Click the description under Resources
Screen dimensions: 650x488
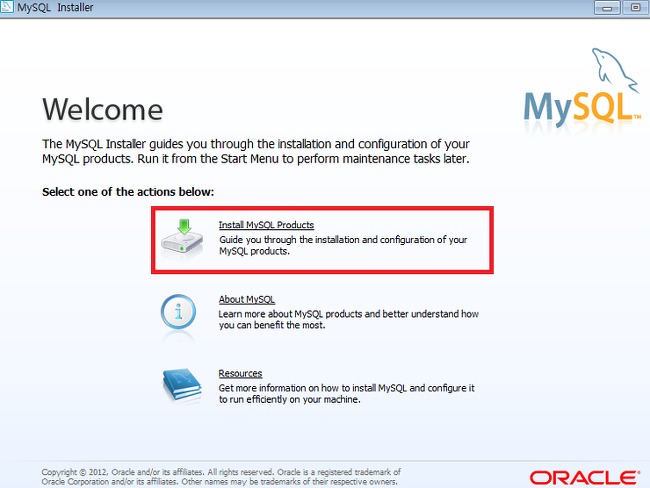coord(347,394)
